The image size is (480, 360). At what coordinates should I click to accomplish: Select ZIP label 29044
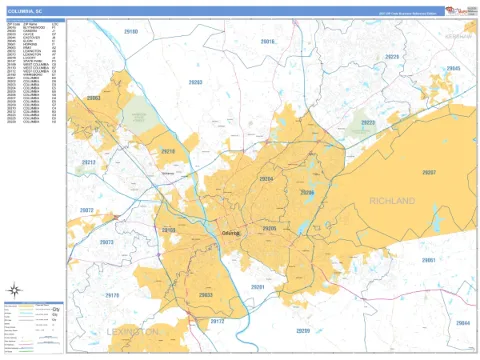[x=463, y=323]
